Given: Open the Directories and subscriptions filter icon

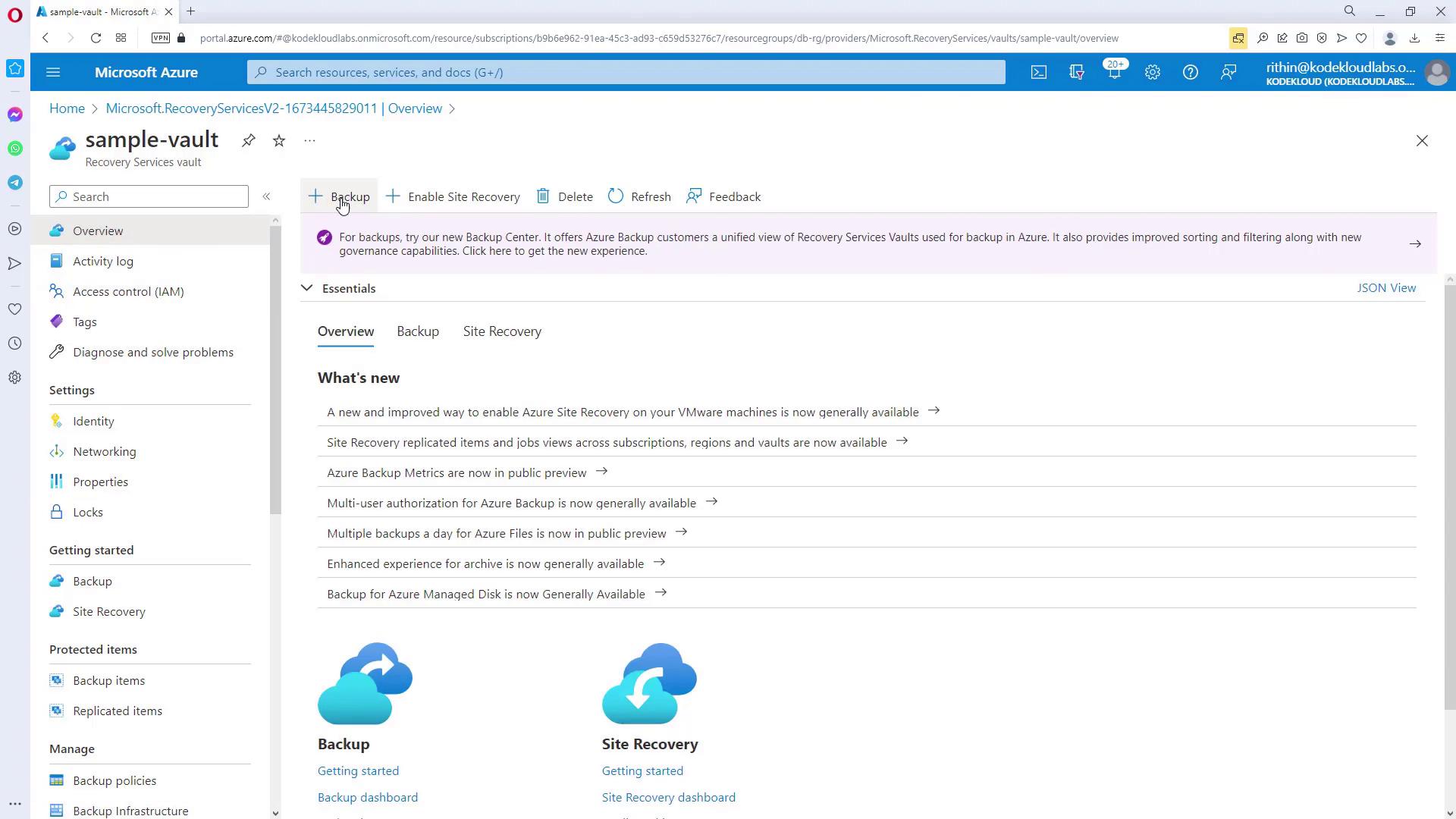Looking at the screenshot, I should [1076, 72].
